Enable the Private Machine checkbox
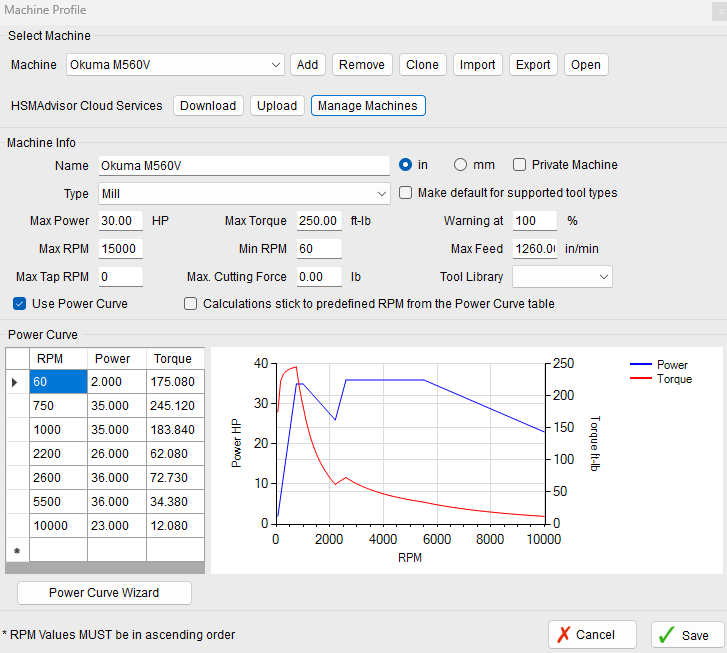The width and height of the screenshot is (727, 653). (x=519, y=165)
